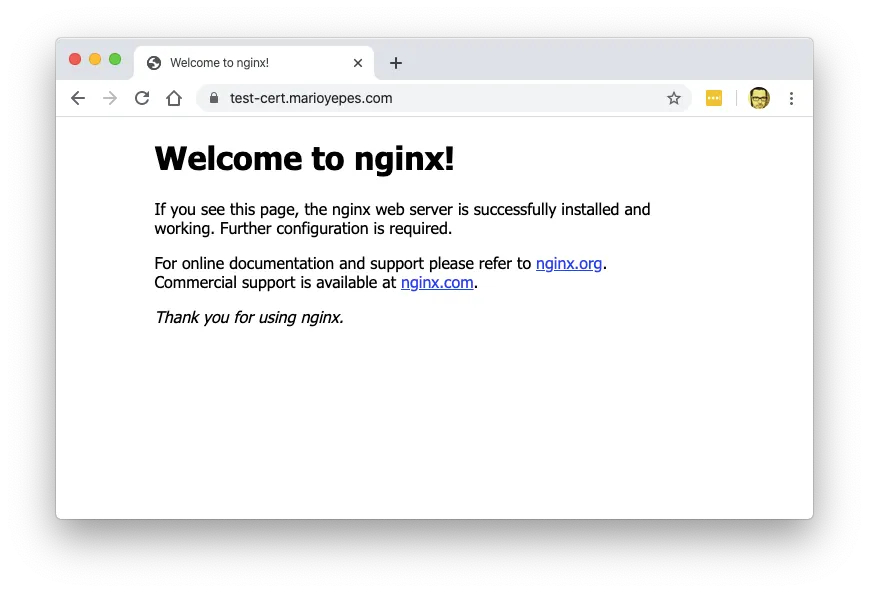Maximize window with the green button
Screen dimensions: 869x593
pos(115,59)
